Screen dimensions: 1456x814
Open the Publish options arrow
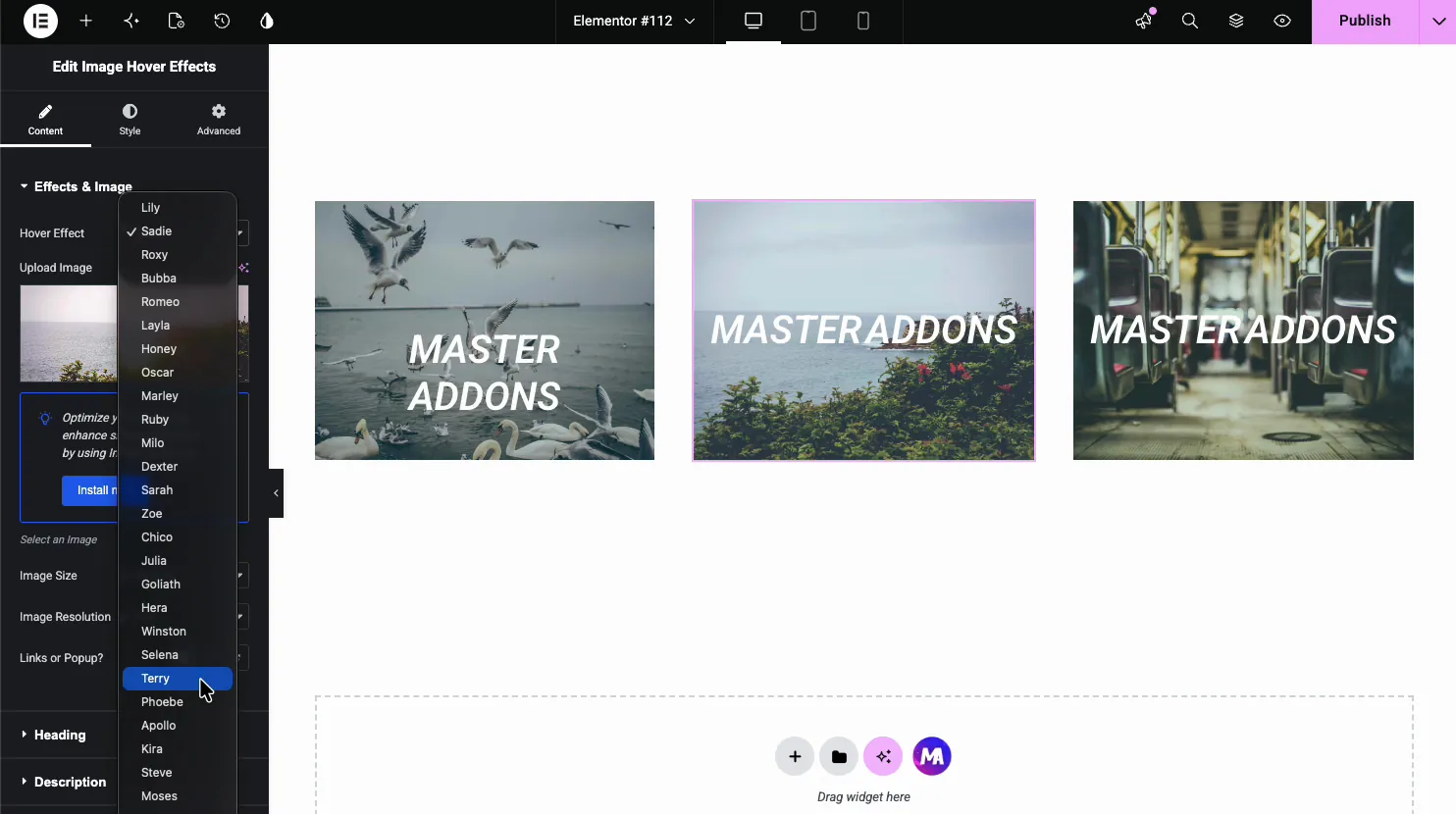point(1438,21)
